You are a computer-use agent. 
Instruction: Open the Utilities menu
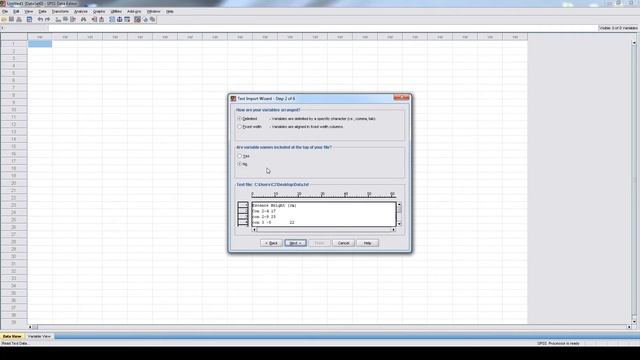116,11
